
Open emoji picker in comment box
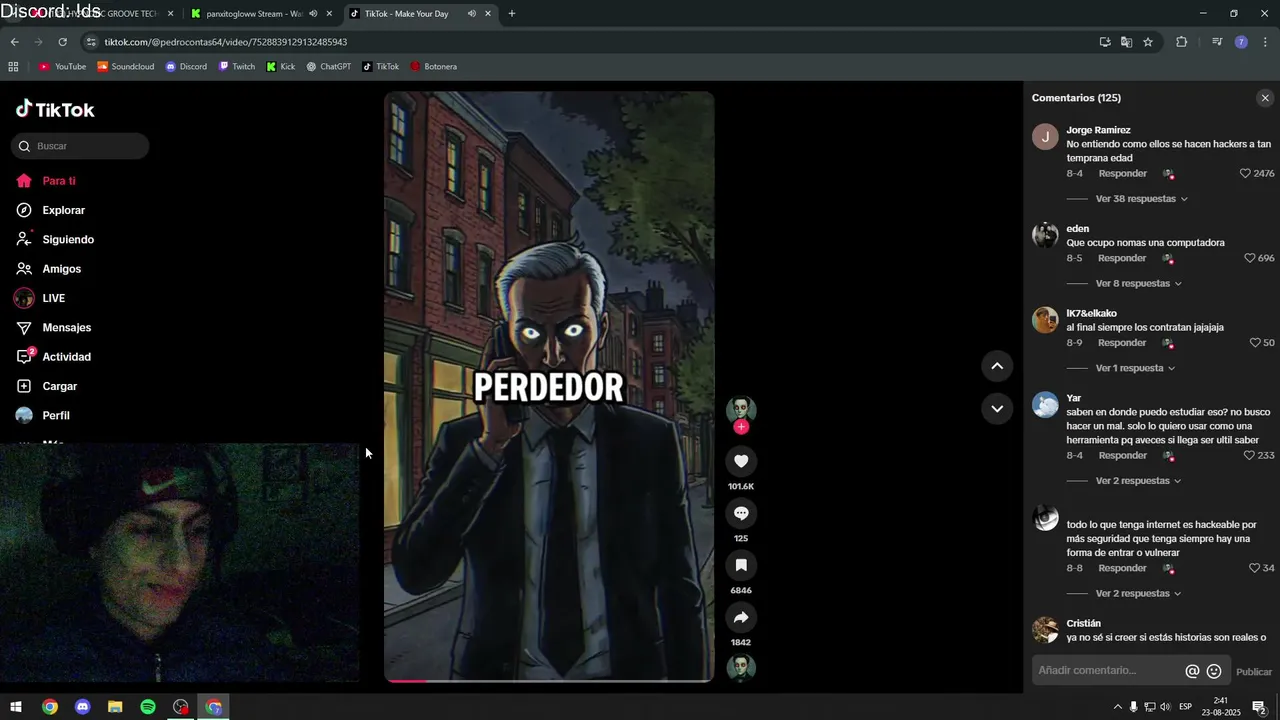point(1214,671)
